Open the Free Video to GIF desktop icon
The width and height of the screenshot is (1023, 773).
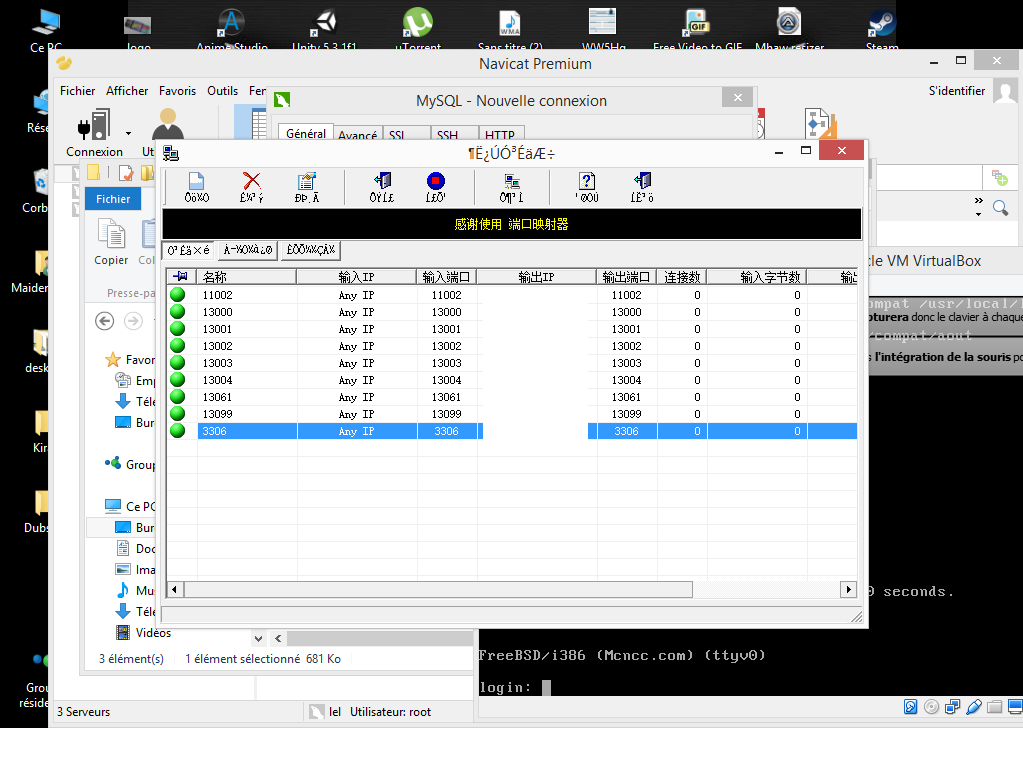click(x=697, y=27)
